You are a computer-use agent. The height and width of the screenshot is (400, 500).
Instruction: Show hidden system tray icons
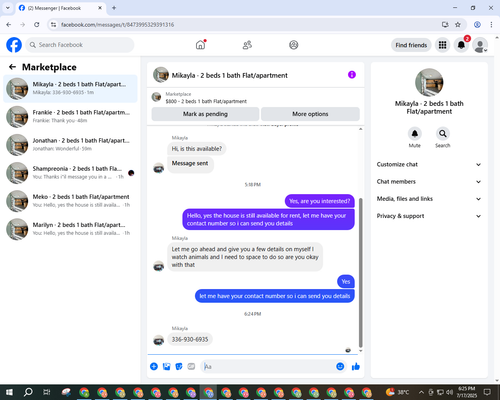[x=422, y=392]
